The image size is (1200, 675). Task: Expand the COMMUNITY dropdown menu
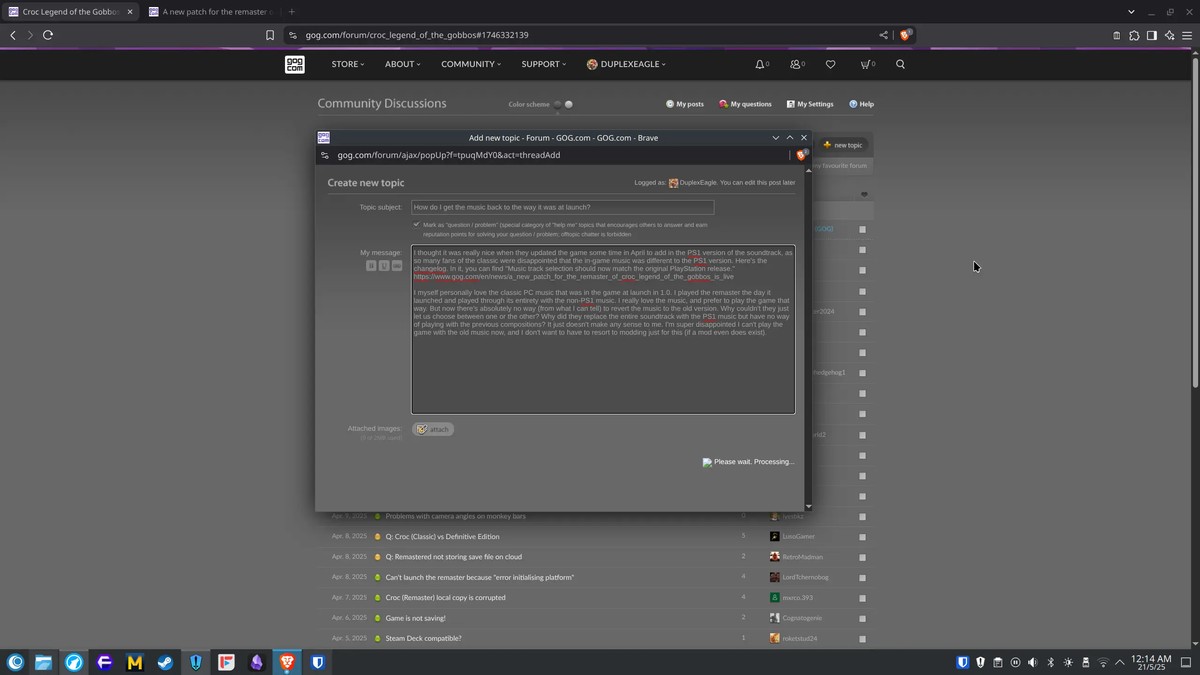pos(471,64)
